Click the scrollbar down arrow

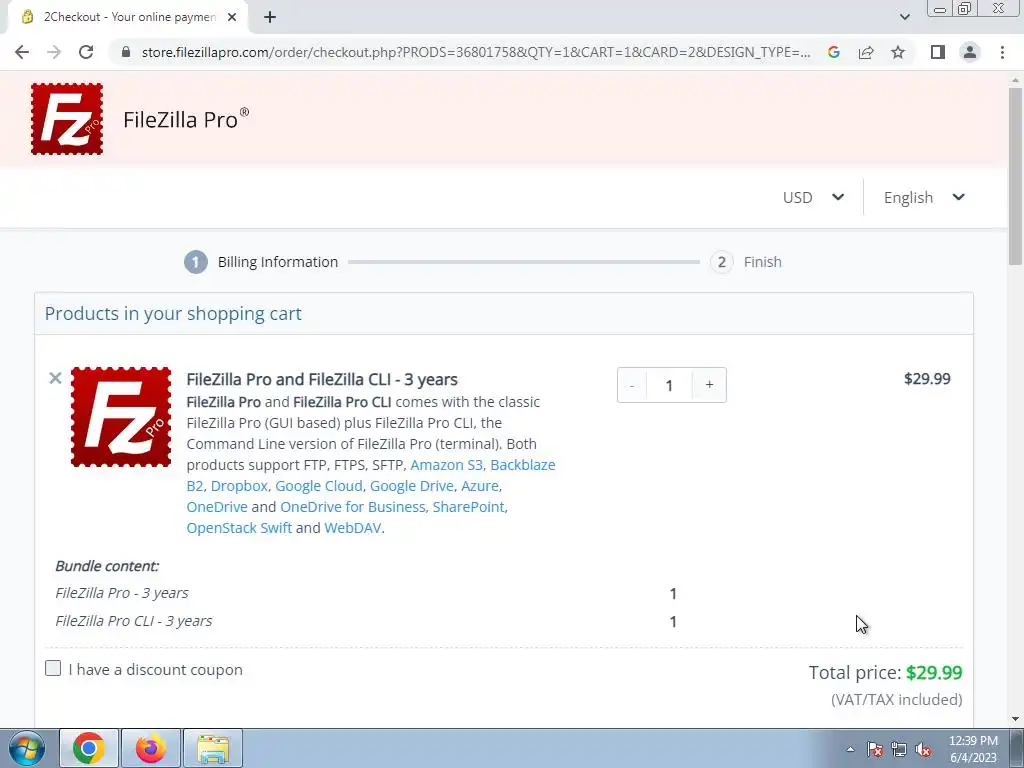(1015, 719)
